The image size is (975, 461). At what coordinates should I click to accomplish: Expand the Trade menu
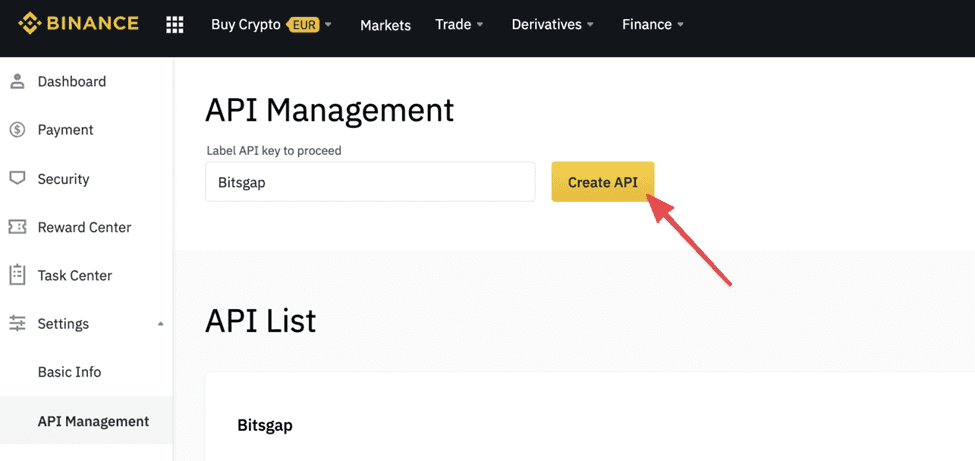point(460,25)
